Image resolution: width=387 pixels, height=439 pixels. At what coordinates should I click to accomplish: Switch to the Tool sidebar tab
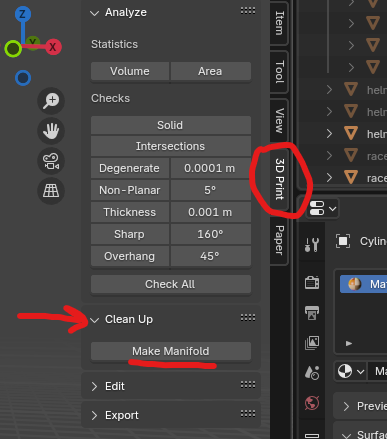[279, 72]
